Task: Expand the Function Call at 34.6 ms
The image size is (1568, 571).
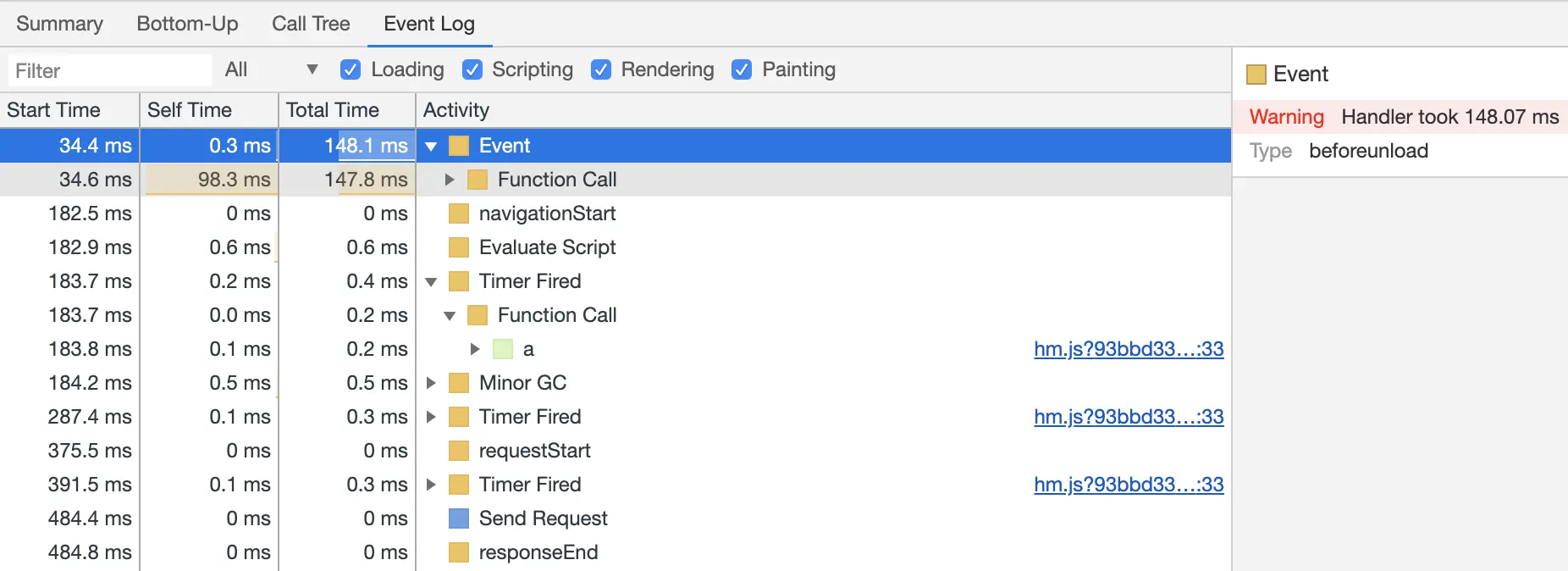Action: [450, 180]
